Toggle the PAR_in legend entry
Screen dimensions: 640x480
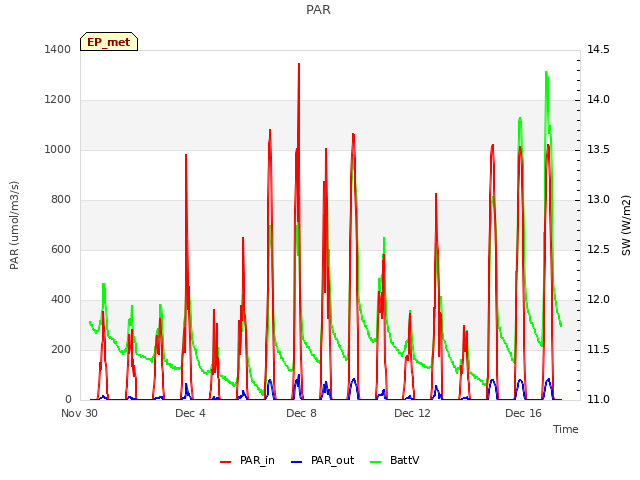(247, 460)
